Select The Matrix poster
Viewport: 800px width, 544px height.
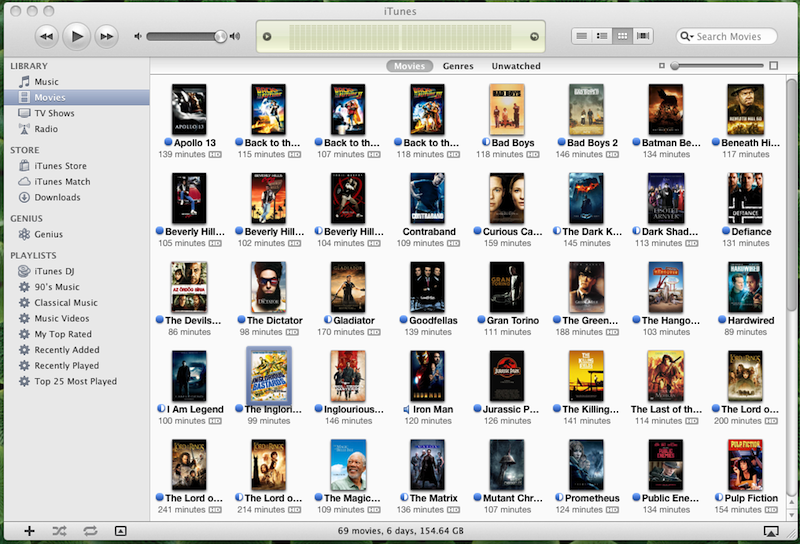point(428,464)
